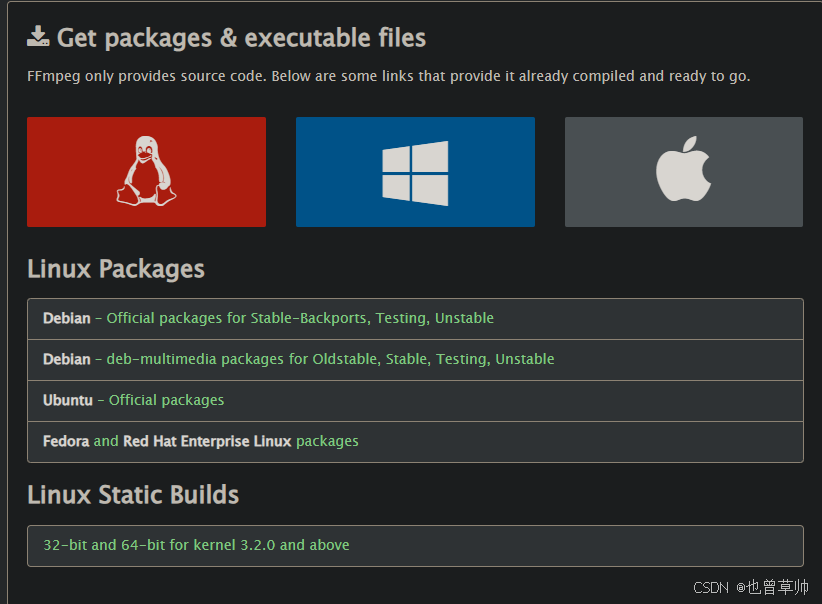
Task: Click the Linux Static Builds heading
Action: point(133,494)
